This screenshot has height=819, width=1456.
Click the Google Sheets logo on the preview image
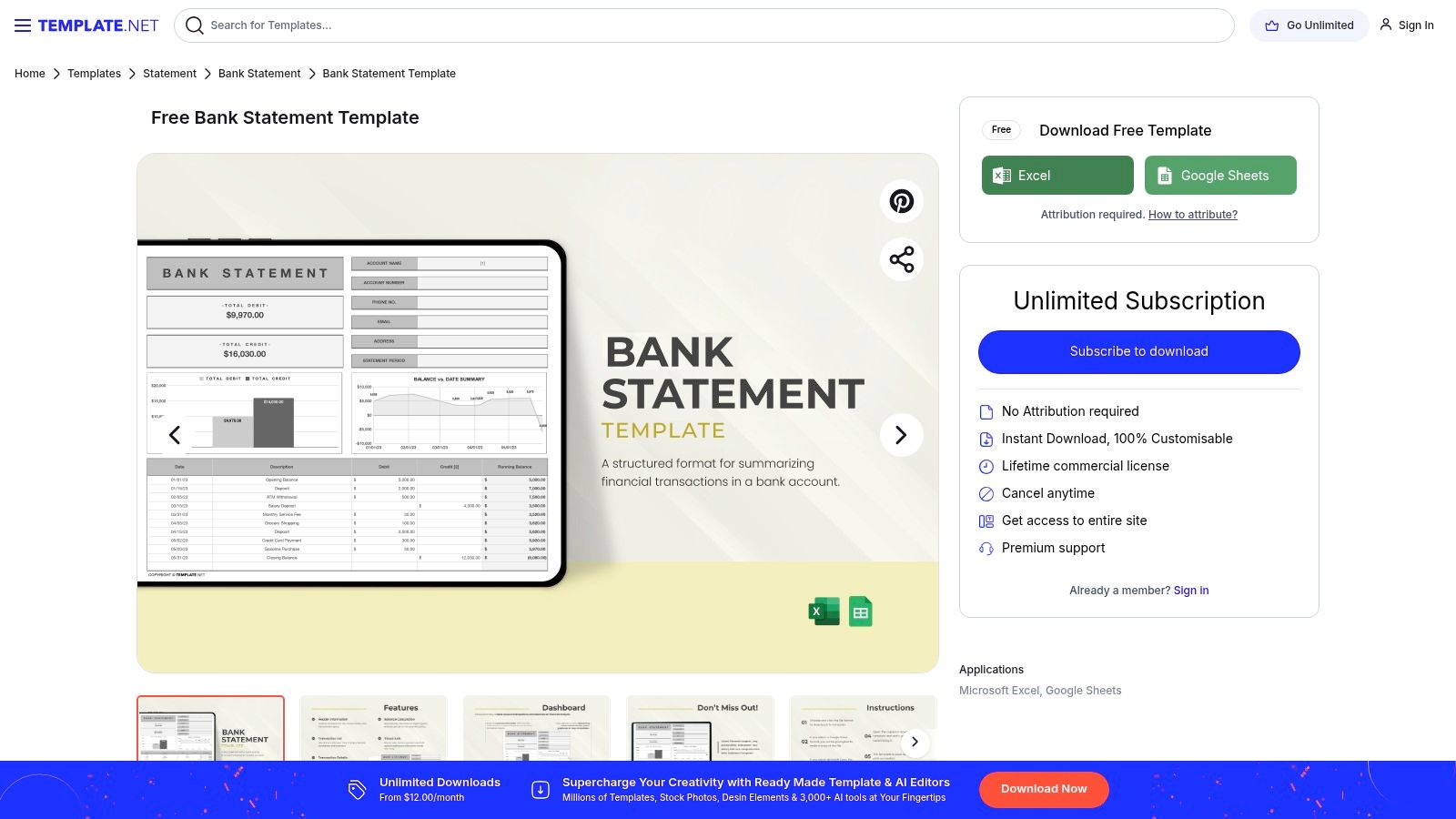pos(861,612)
